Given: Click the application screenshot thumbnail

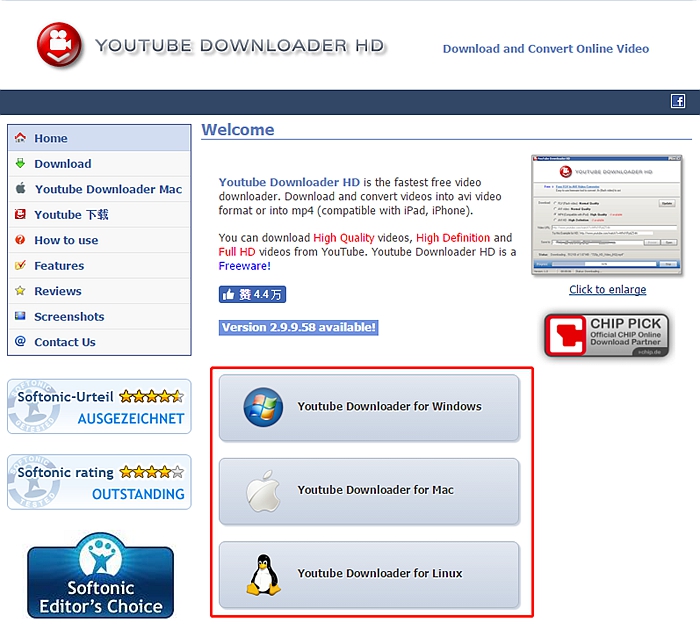Looking at the screenshot, I should 607,215.
